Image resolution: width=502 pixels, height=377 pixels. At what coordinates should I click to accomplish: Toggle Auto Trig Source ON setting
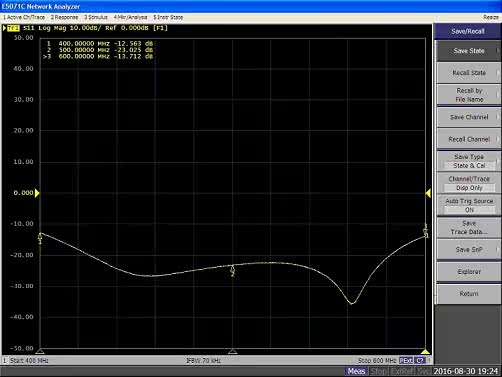coord(469,205)
